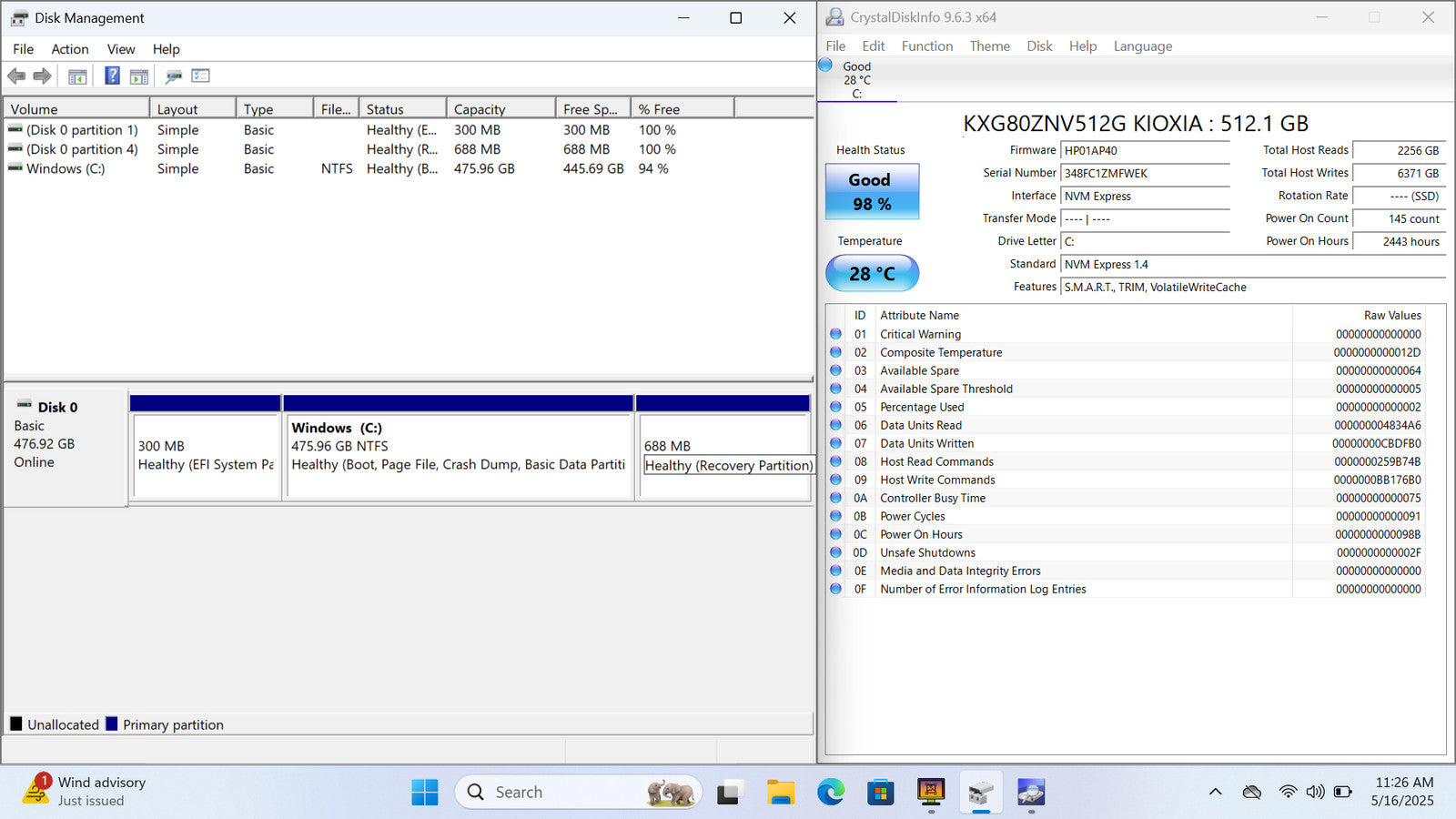
Task: Click the Forward arrow in Disk Management toolbar
Action: coord(42,76)
